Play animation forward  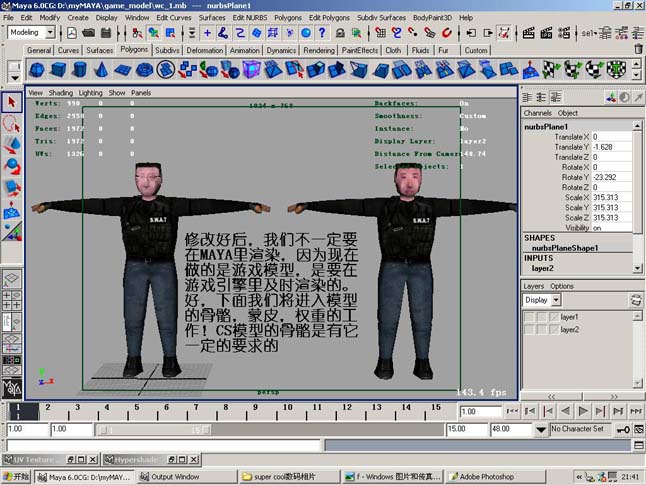coord(583,411)
